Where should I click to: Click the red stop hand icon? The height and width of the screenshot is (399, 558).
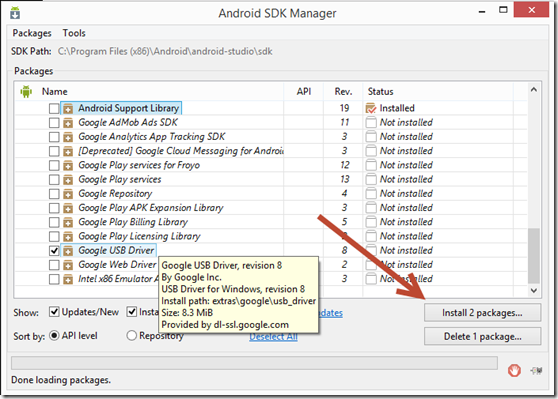click(x=514, y=371)
